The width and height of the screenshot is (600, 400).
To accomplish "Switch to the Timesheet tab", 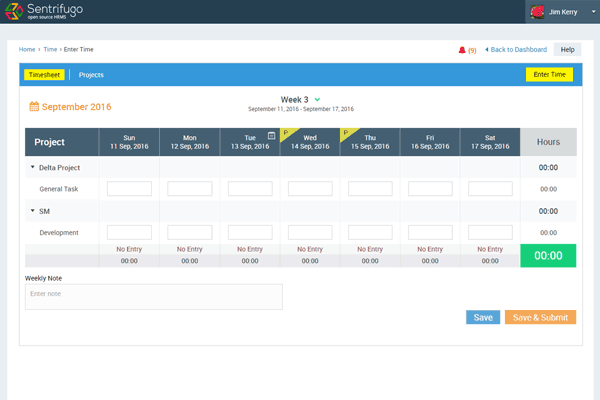I will click(46, 74).
